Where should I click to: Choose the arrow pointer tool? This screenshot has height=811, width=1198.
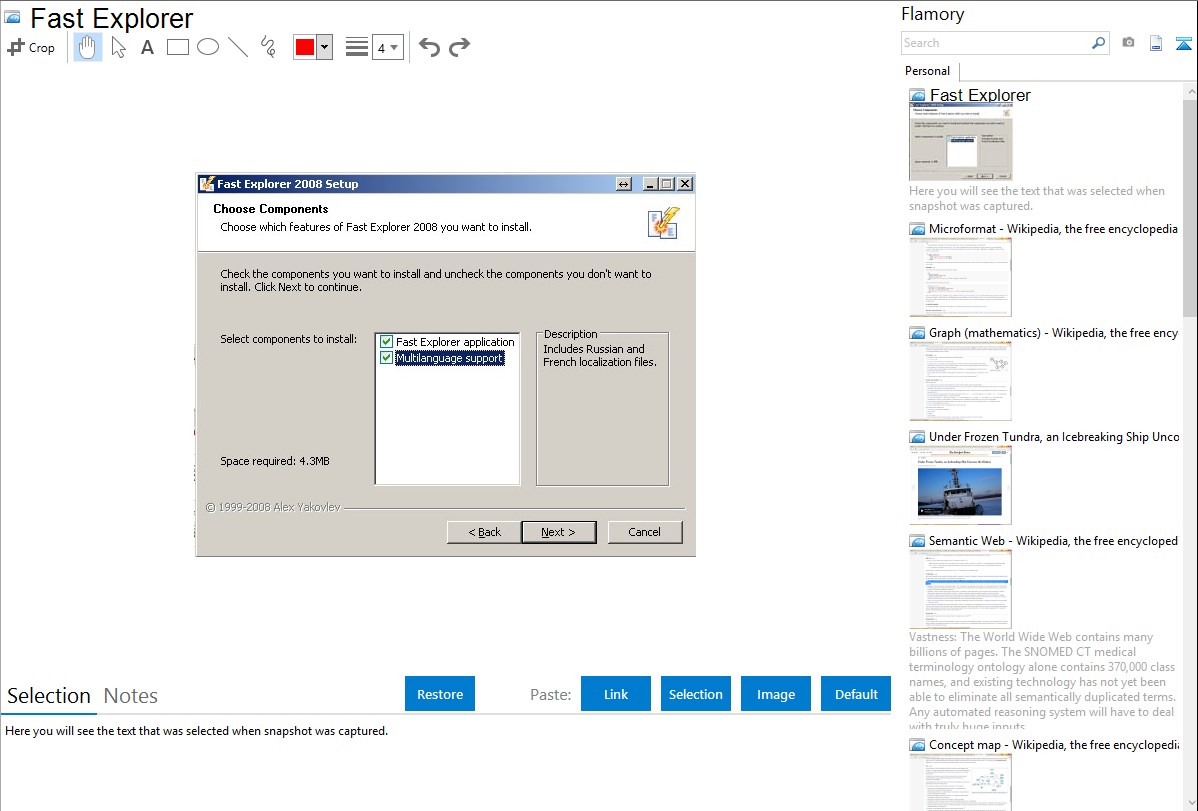118,47
